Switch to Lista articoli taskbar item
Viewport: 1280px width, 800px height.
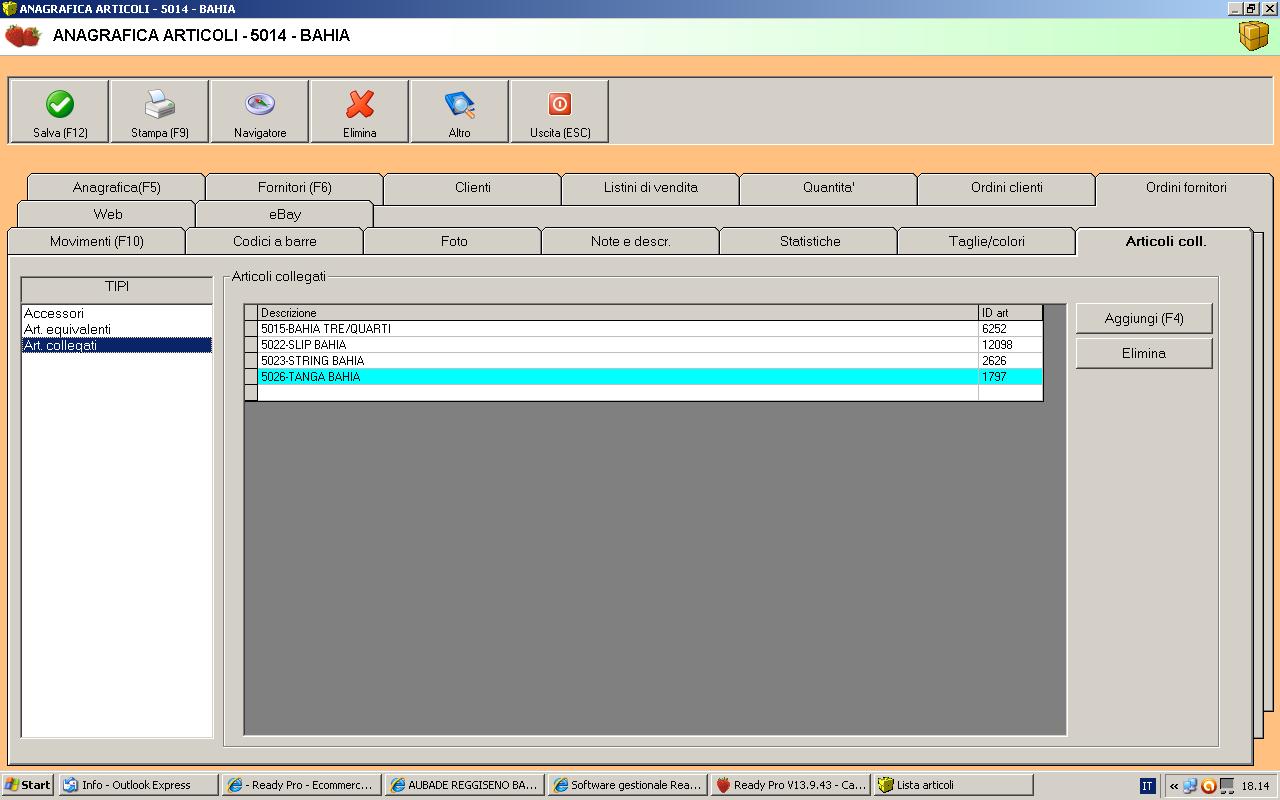953,785
